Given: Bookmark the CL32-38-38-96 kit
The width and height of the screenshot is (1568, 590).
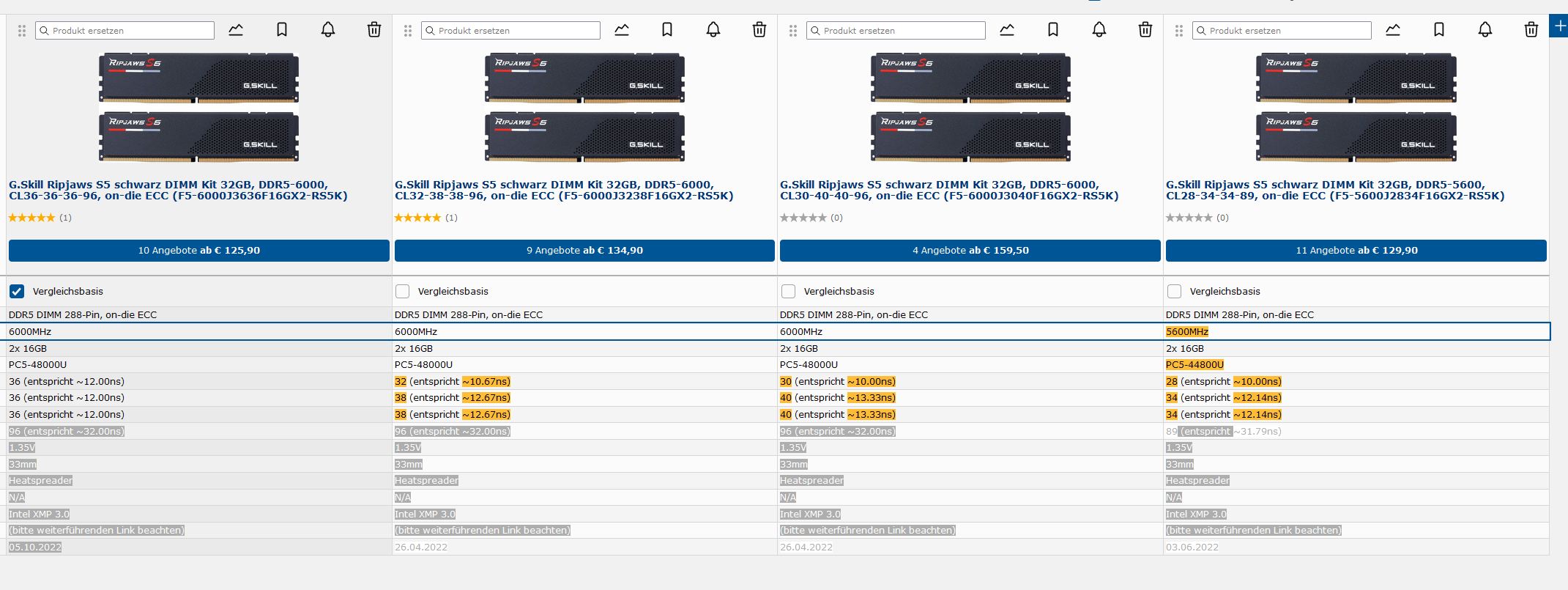Looking at the screenshot, I should tap(667, 30).
